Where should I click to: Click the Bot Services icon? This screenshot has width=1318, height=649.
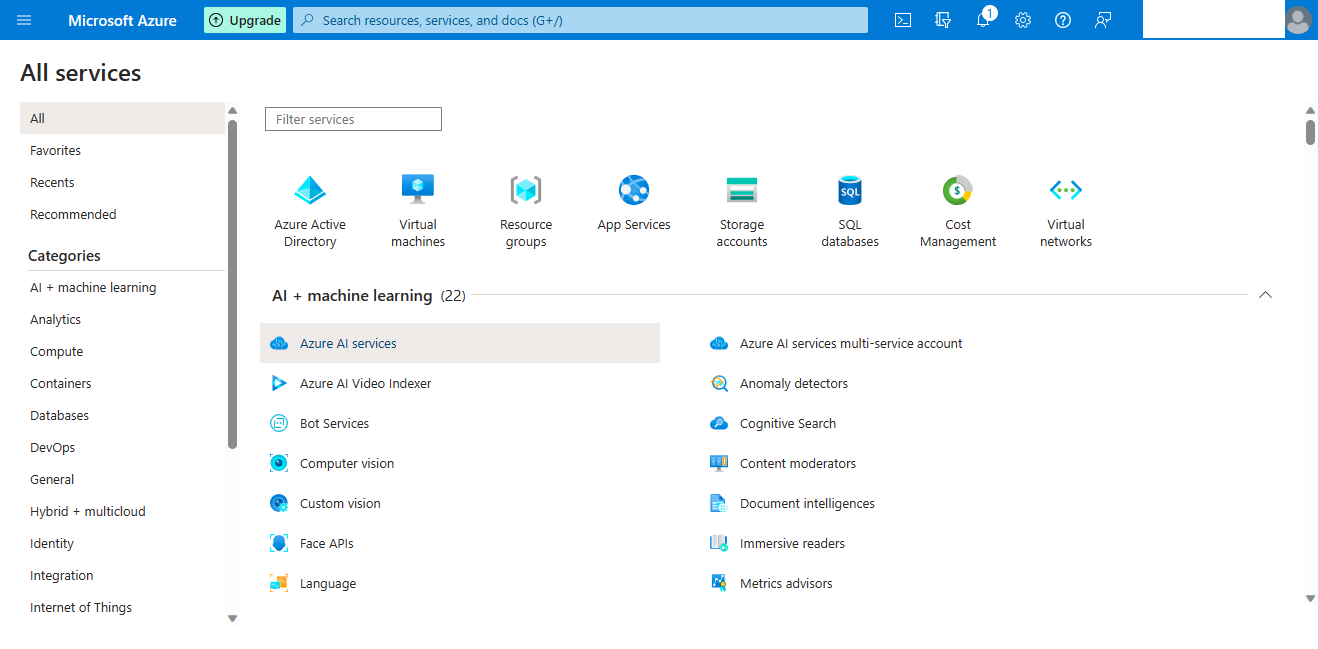pyautogui.click(x=279, y=423)
